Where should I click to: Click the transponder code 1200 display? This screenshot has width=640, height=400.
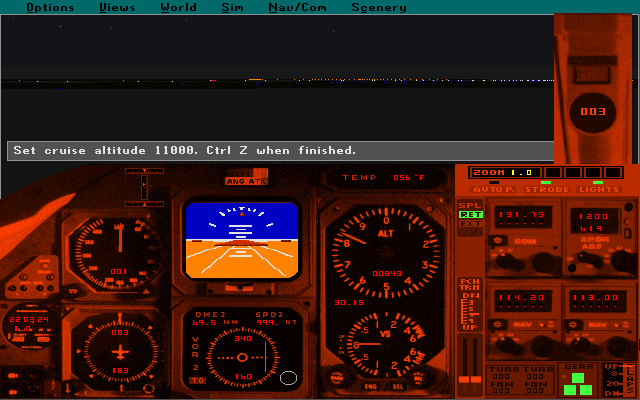pos(594,217)
